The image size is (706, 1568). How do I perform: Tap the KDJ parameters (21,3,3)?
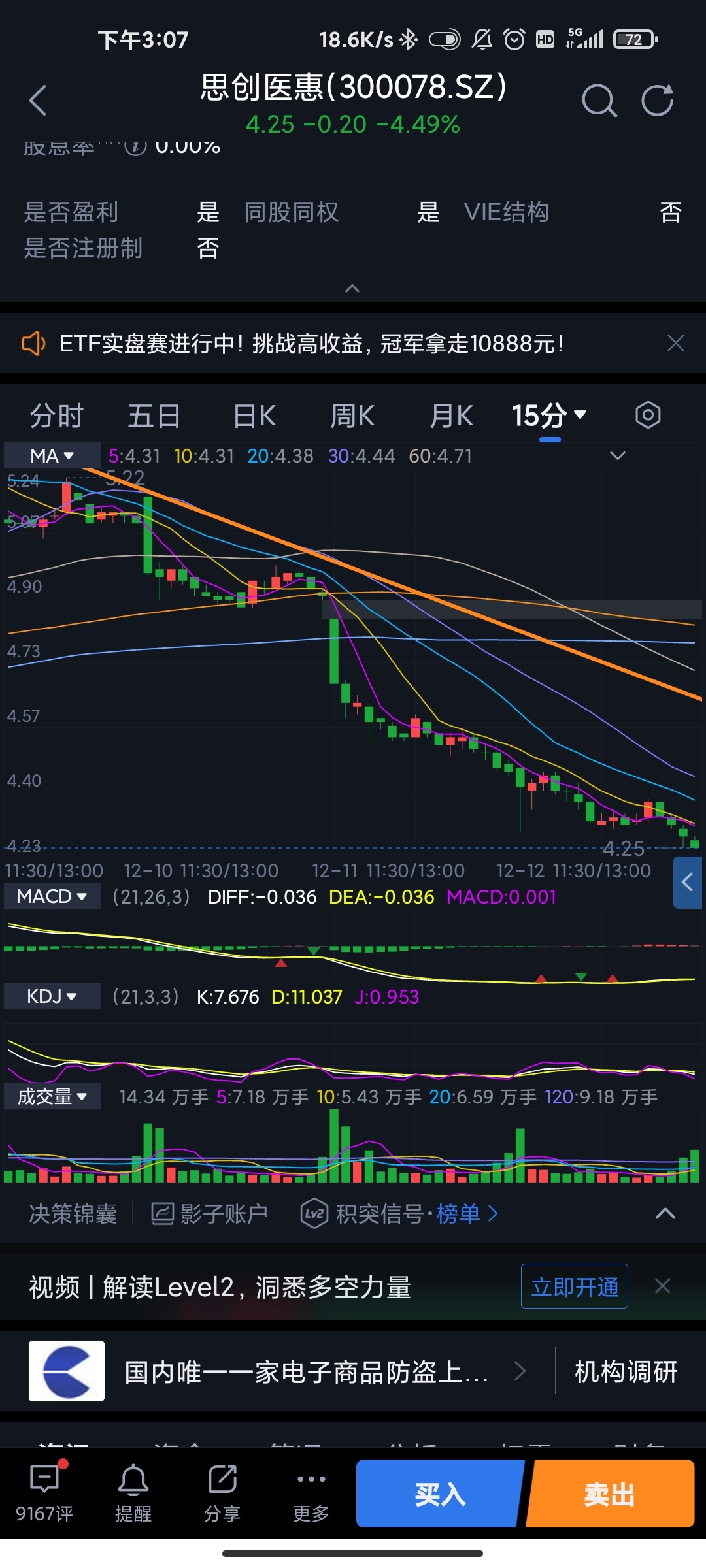[x=146, y=997]
